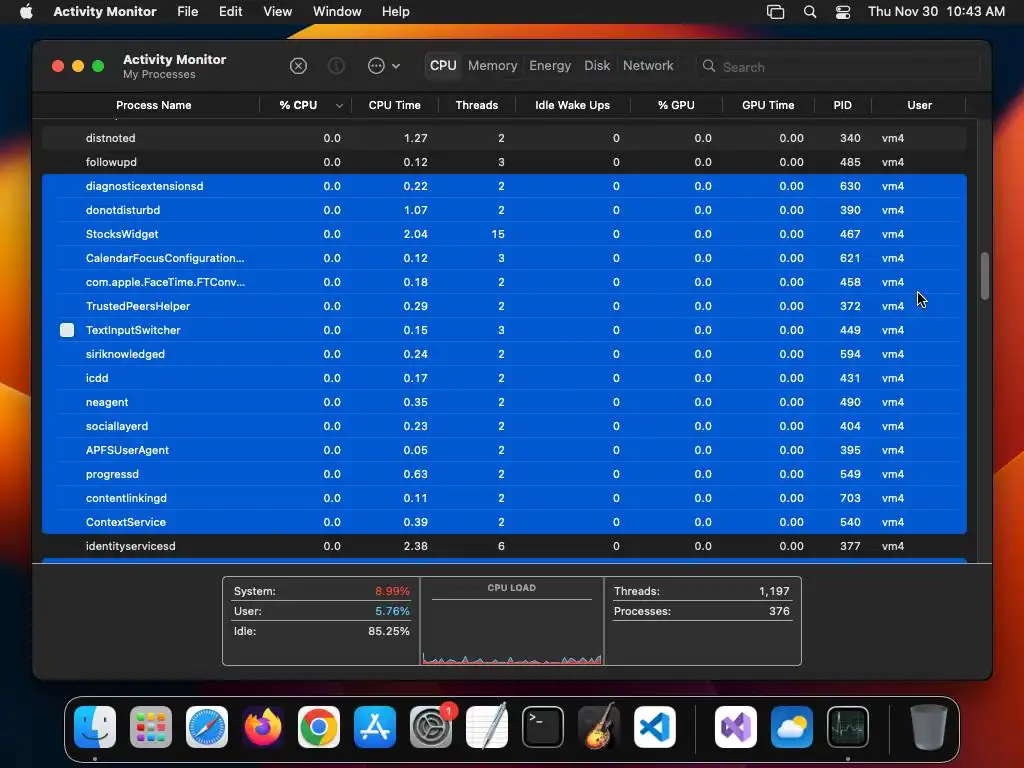Select the identityservicesd process

pyautogui.click(x=504, y=546)
